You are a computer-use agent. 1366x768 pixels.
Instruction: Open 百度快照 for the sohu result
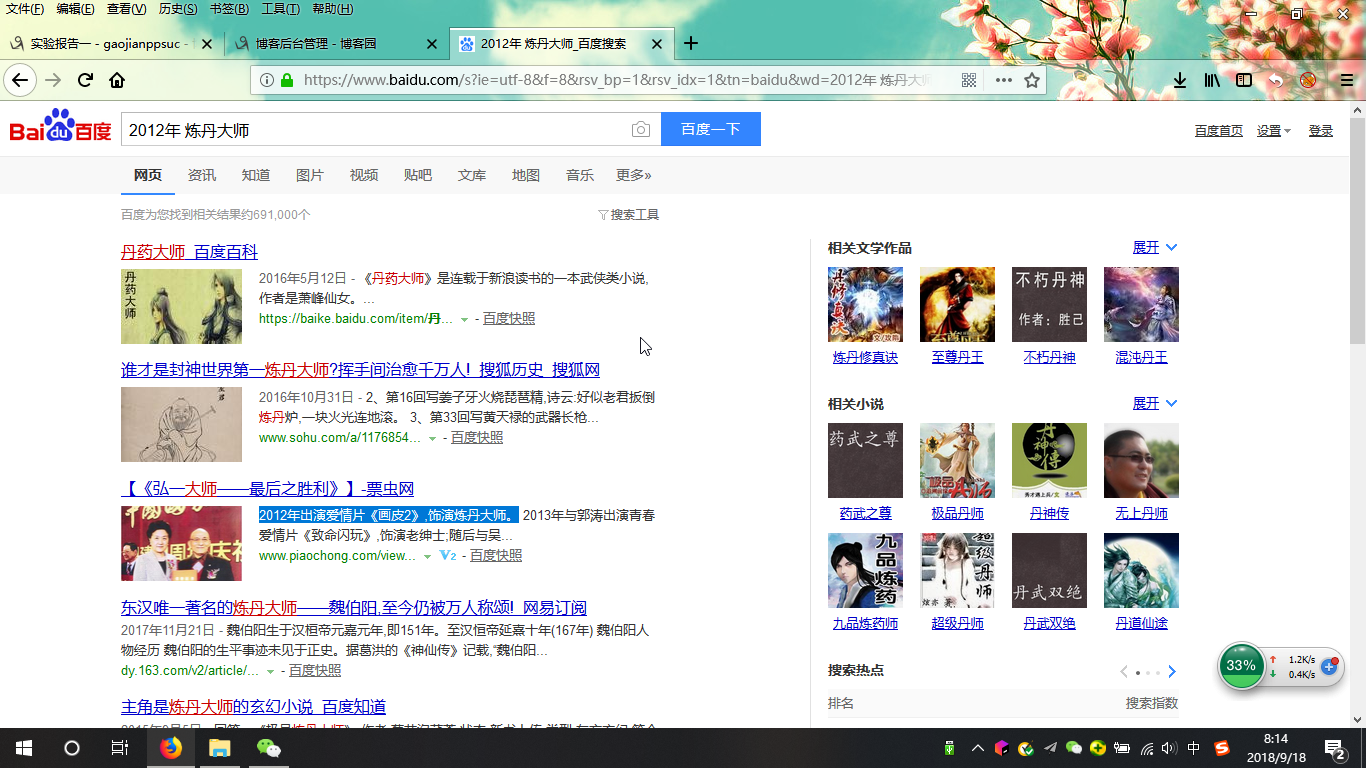[x=477, y=438]
